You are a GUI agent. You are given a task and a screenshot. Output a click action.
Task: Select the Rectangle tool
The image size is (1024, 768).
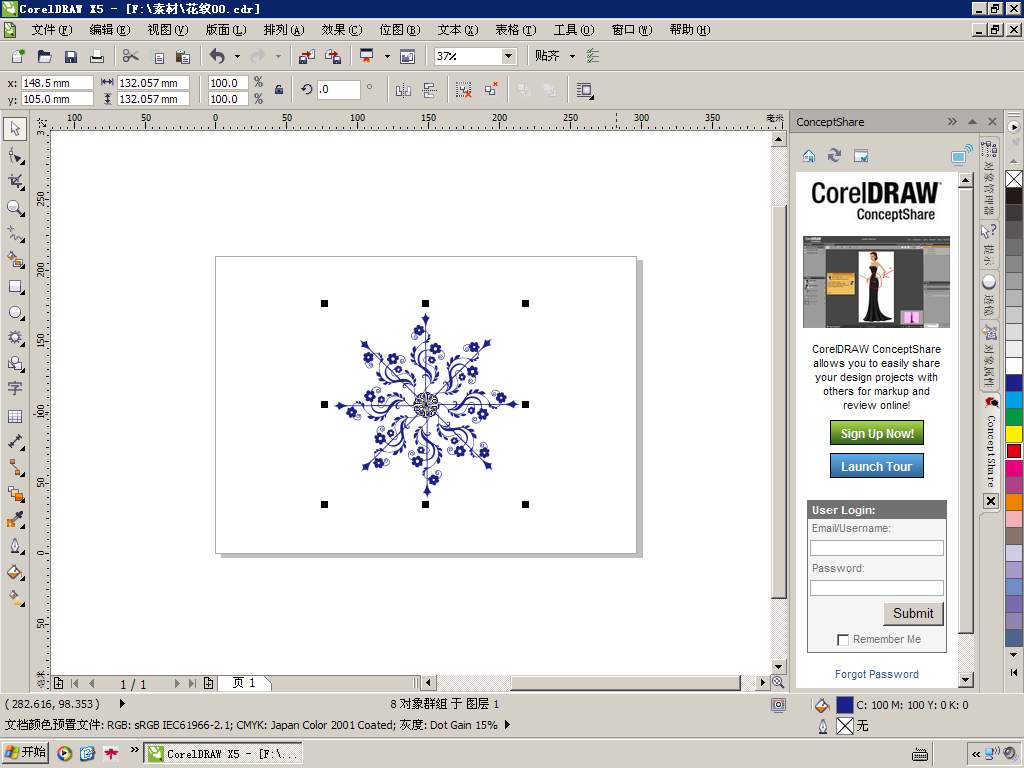(x=15, y=287)
